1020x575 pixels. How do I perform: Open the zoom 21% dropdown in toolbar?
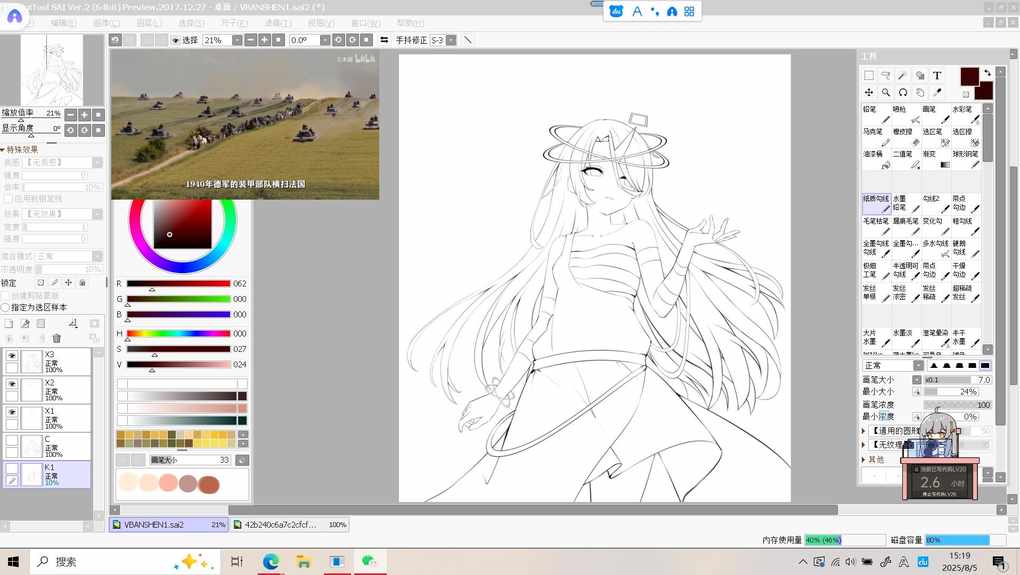pyautogui.click(x=237, y=40)
